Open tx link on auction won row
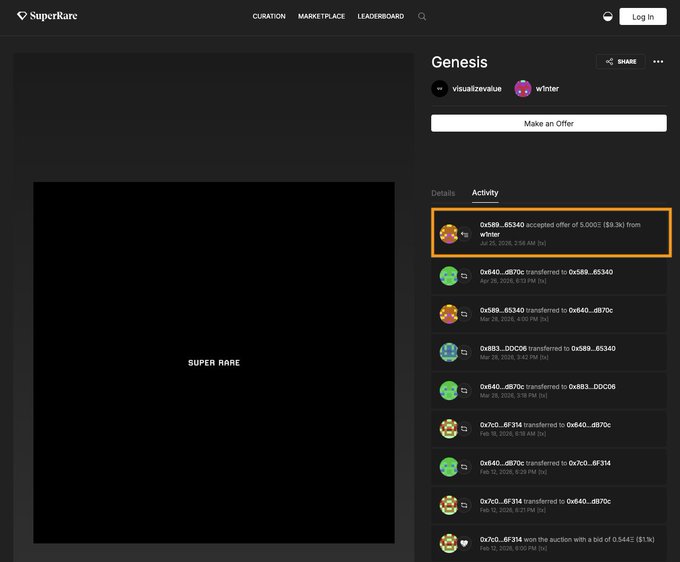The image size is (680, 562). pyautogui.click(x=543, y=549)
